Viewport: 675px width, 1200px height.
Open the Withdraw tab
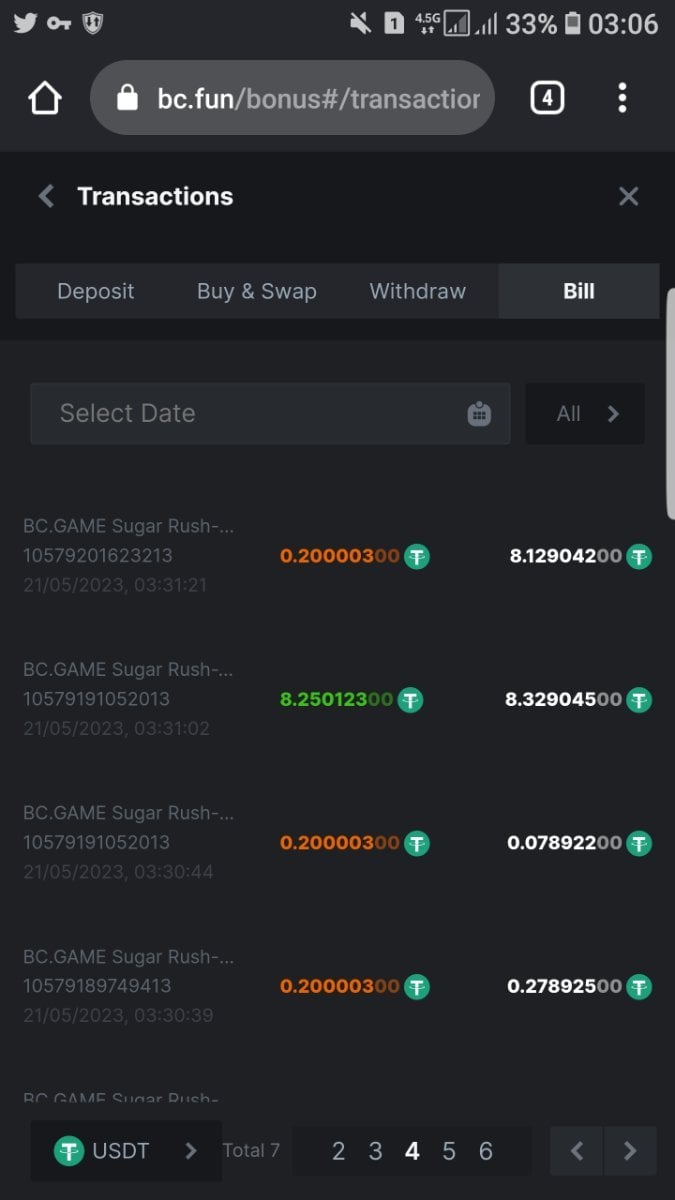pyautogui.click(x=418, y=291)
